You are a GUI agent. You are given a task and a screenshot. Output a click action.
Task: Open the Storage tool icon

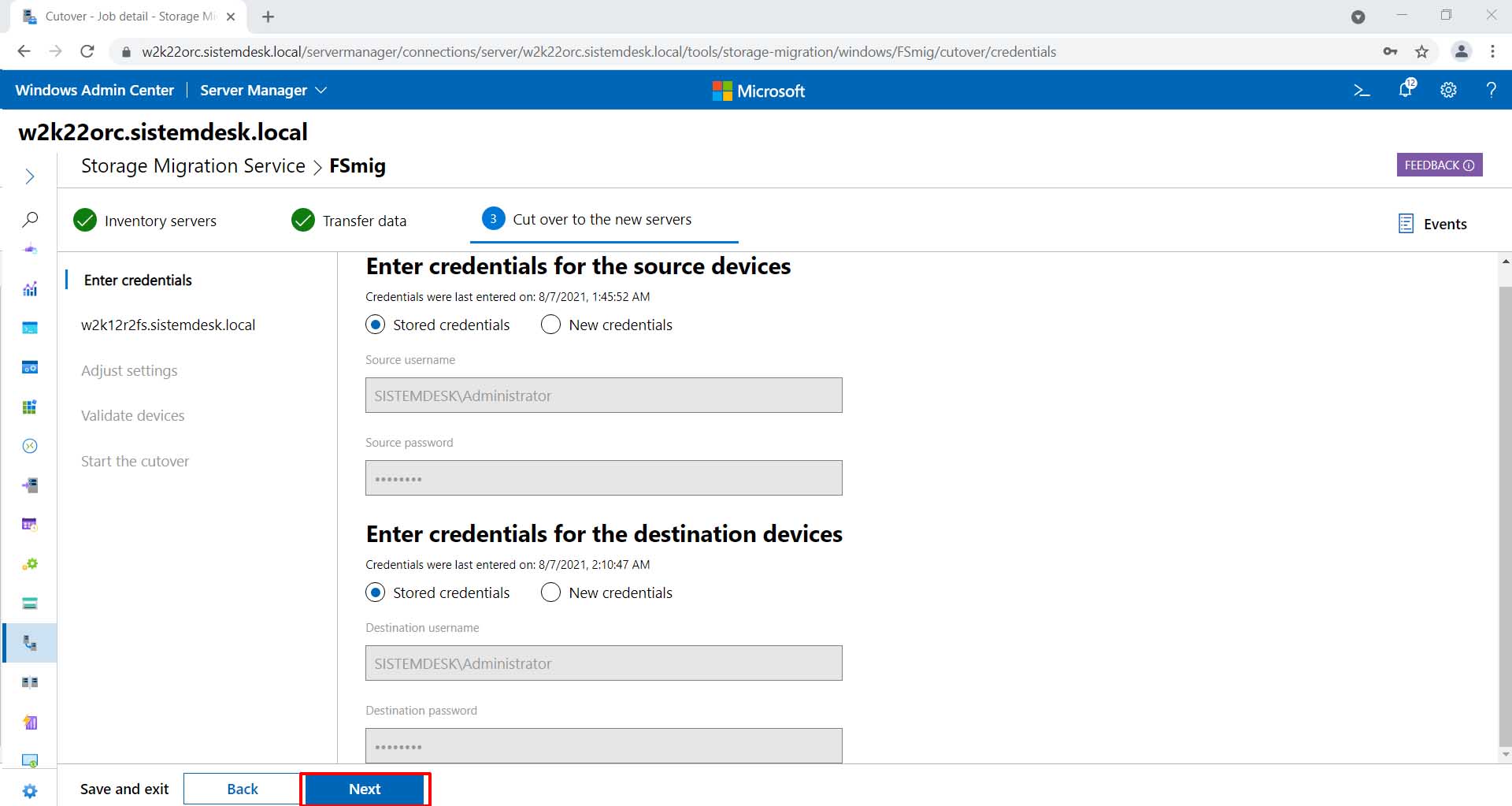[30, 604]
